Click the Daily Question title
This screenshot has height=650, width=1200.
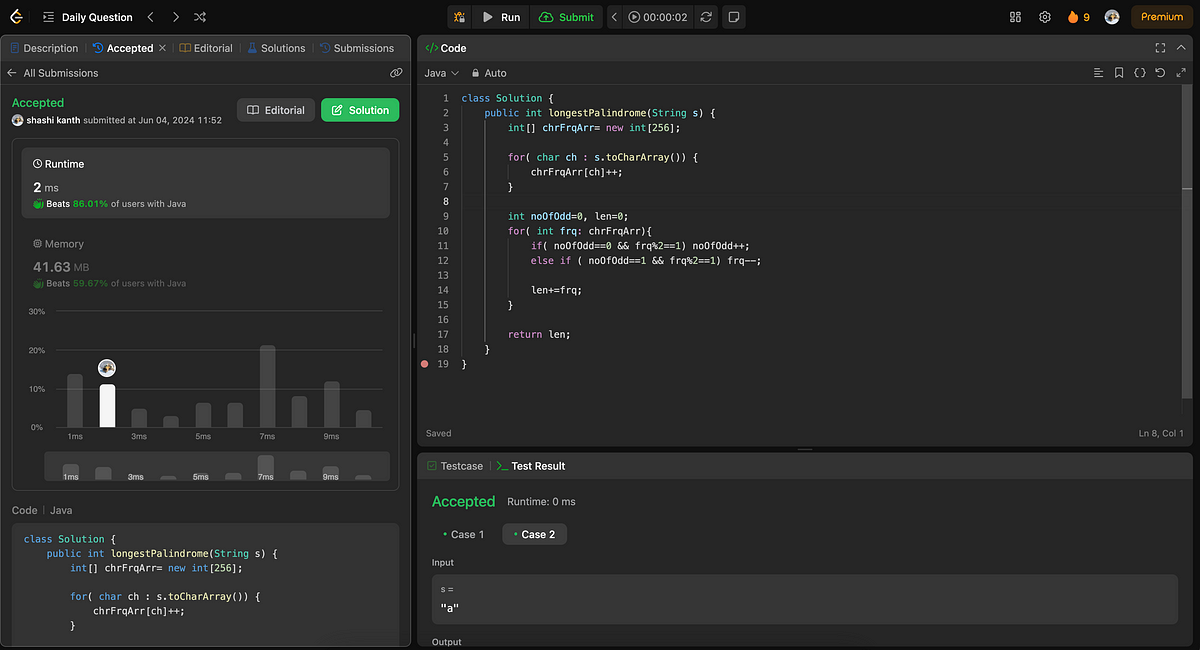pyautogui.click(x=97, y=17)
